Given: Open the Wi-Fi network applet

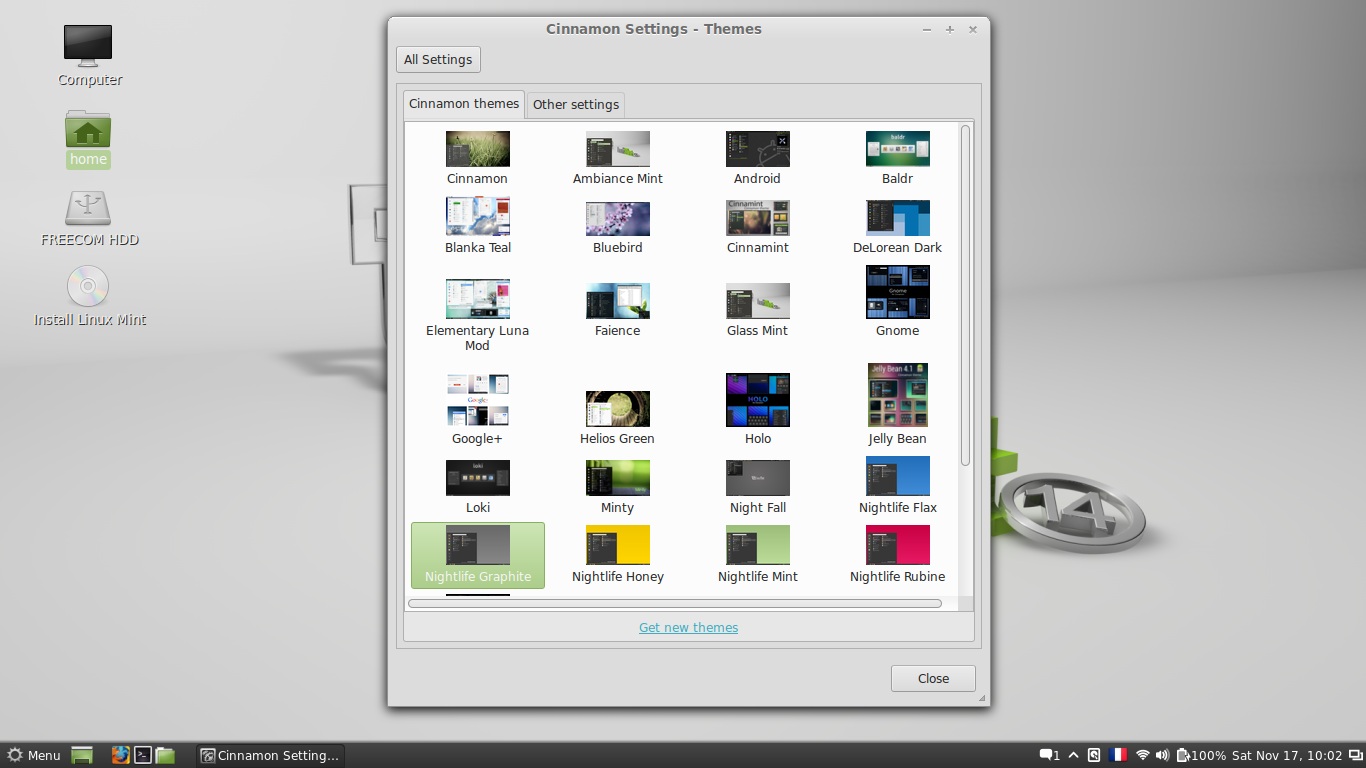Looking at the screenshot, I should tap(1142, 755).
